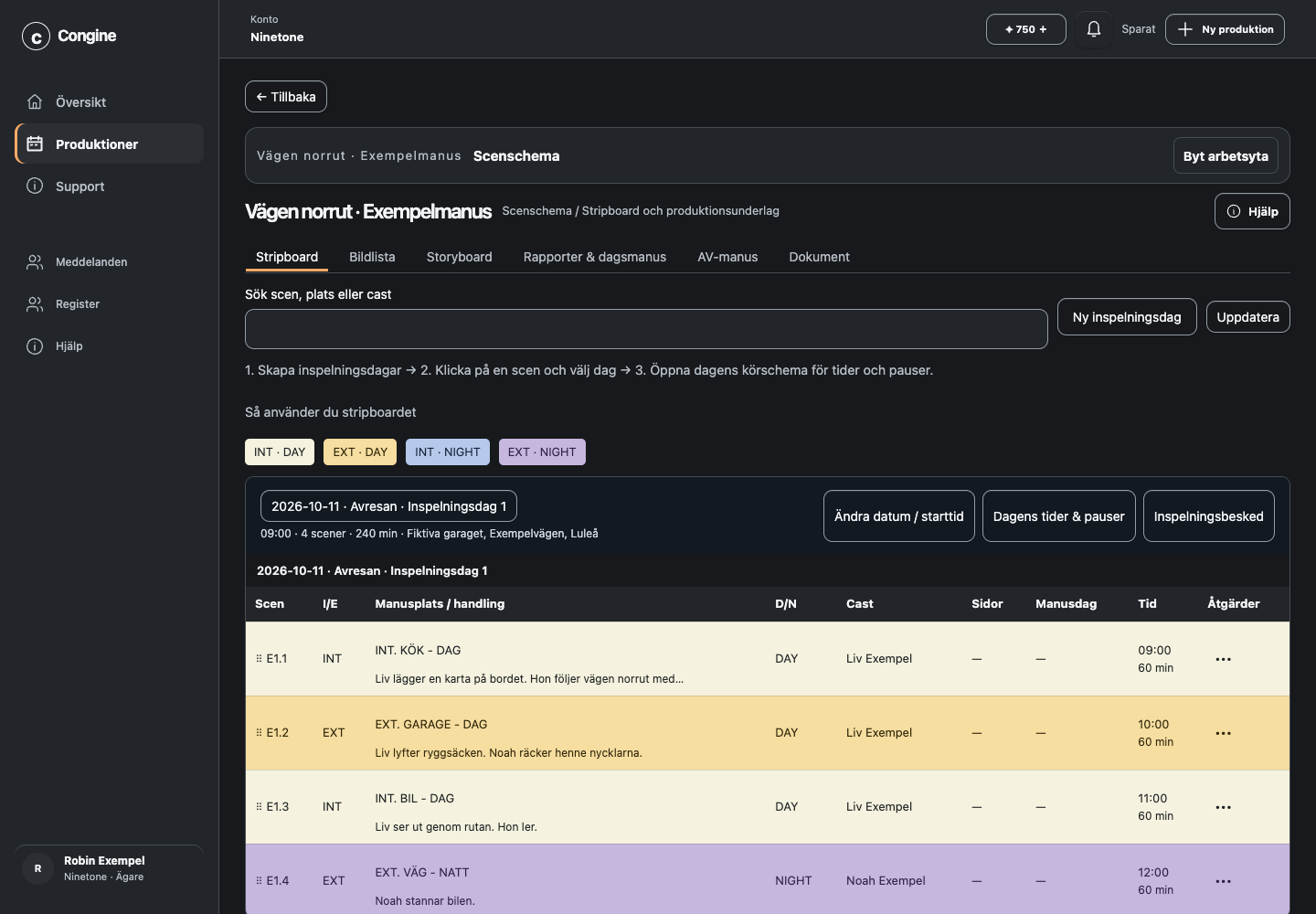Image resolution: width=1316 pixels, height=914 pixels.
Task: Click Byt arbetsyta button
Action: coord(1226,156)
